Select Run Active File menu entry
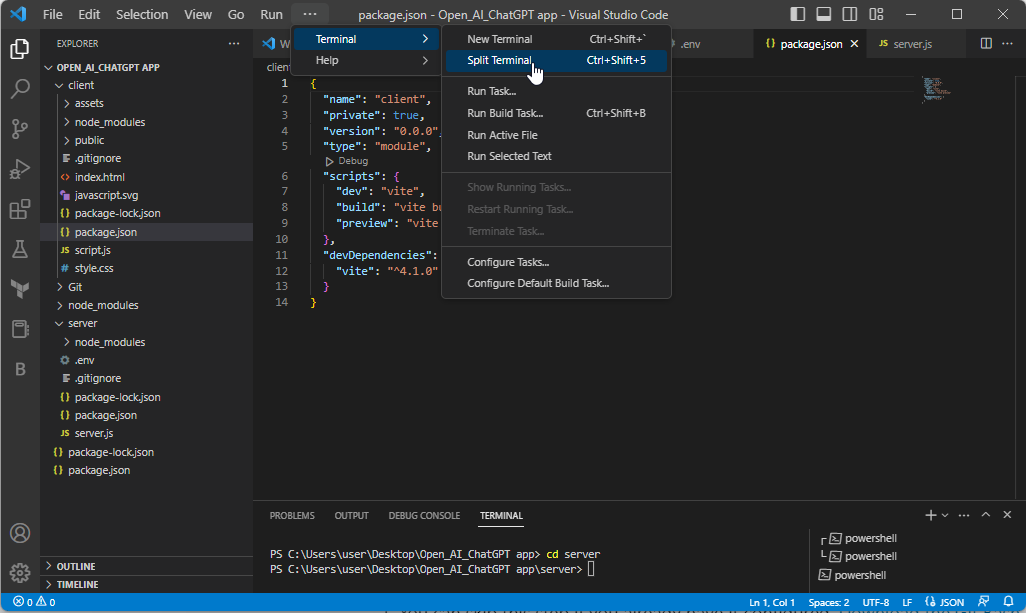 556,135
